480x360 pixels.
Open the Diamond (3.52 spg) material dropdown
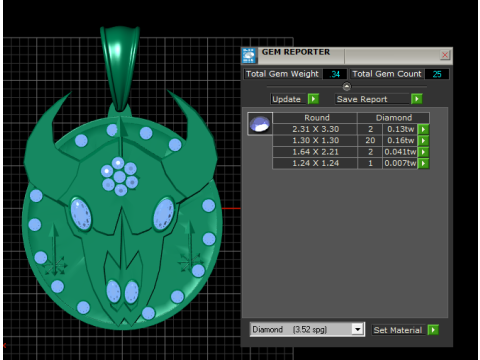(x=358, y=330)
